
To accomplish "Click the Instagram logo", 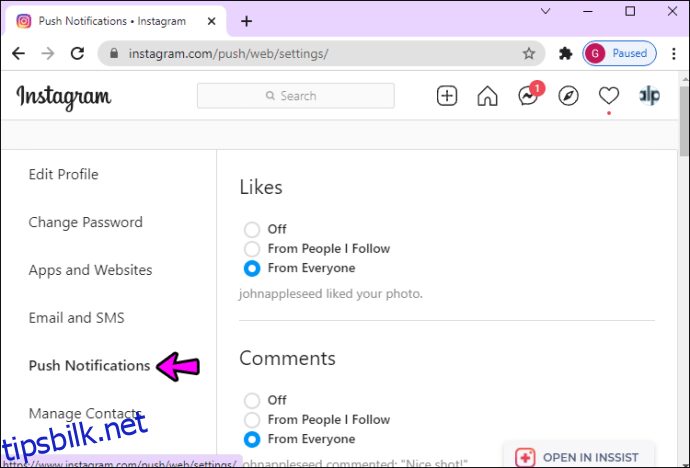I will coord(64,97).
